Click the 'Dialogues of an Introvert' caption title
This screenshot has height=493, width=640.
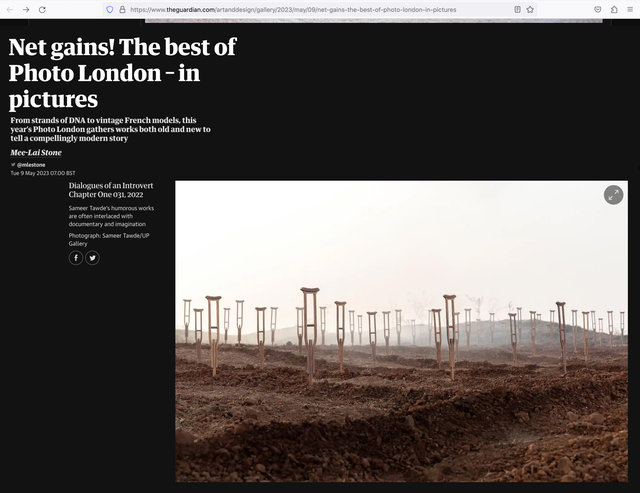111,190
